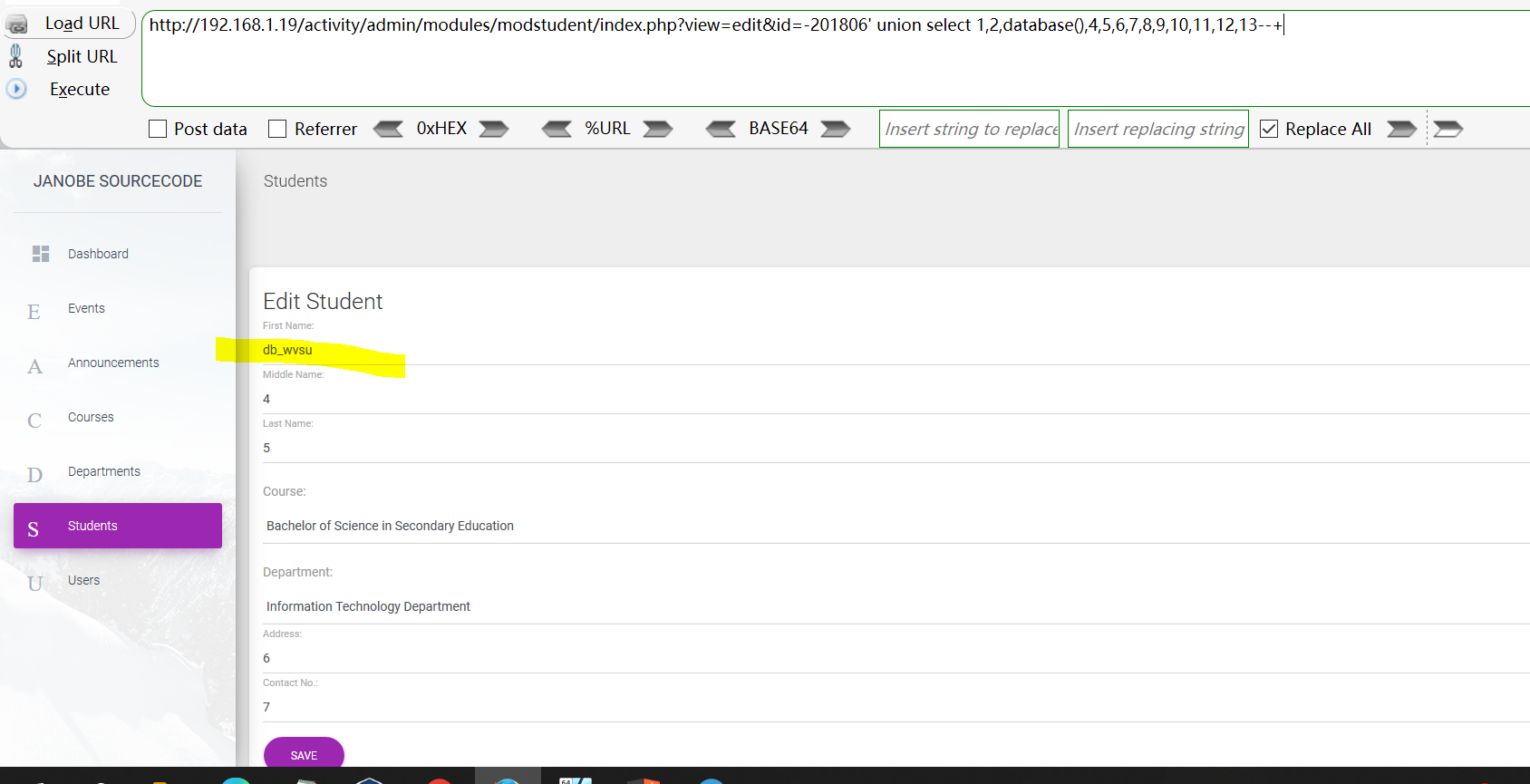This screenshot has height=784, width=1530.
Task: Click the Courses 'C' icon
Action: click(x=34, y=421)
